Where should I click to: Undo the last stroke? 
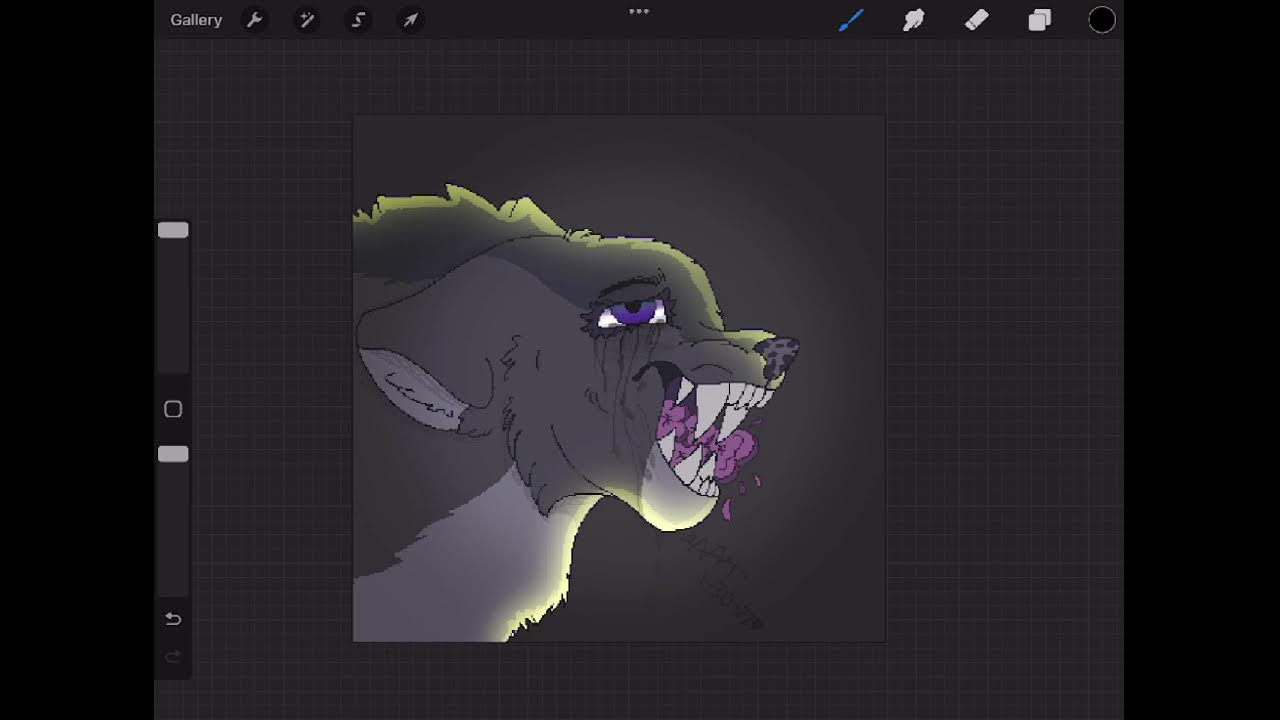coord(173,619)
